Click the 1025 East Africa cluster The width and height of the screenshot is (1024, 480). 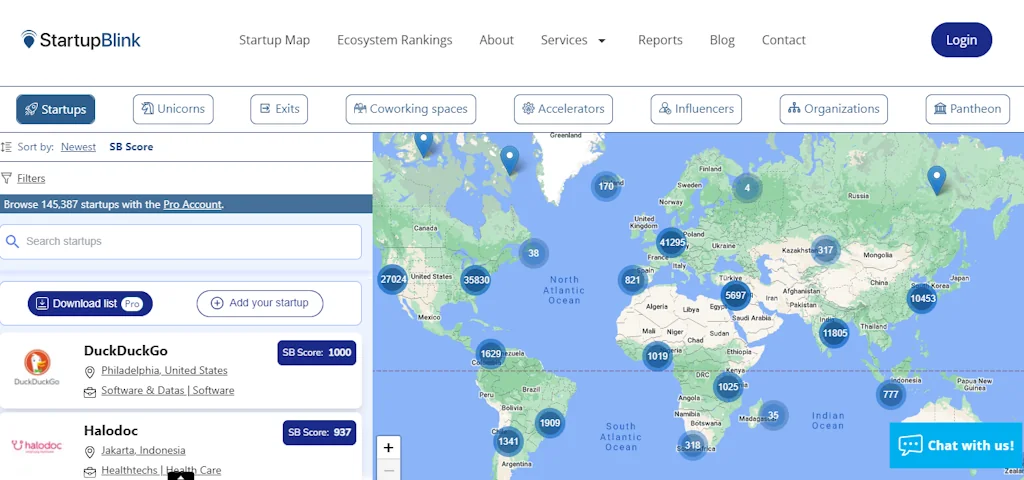(x=728, y=387)
